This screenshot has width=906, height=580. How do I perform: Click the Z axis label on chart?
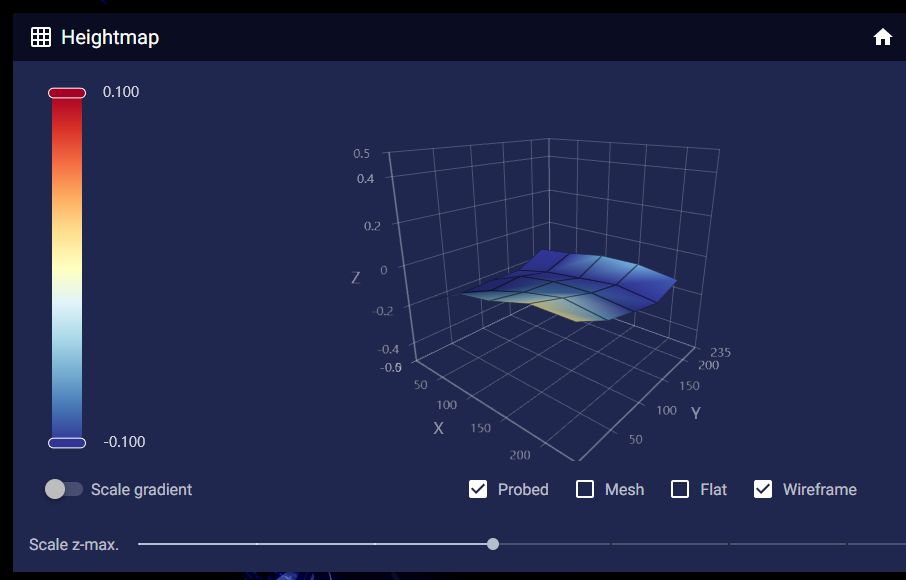[356, 278]
